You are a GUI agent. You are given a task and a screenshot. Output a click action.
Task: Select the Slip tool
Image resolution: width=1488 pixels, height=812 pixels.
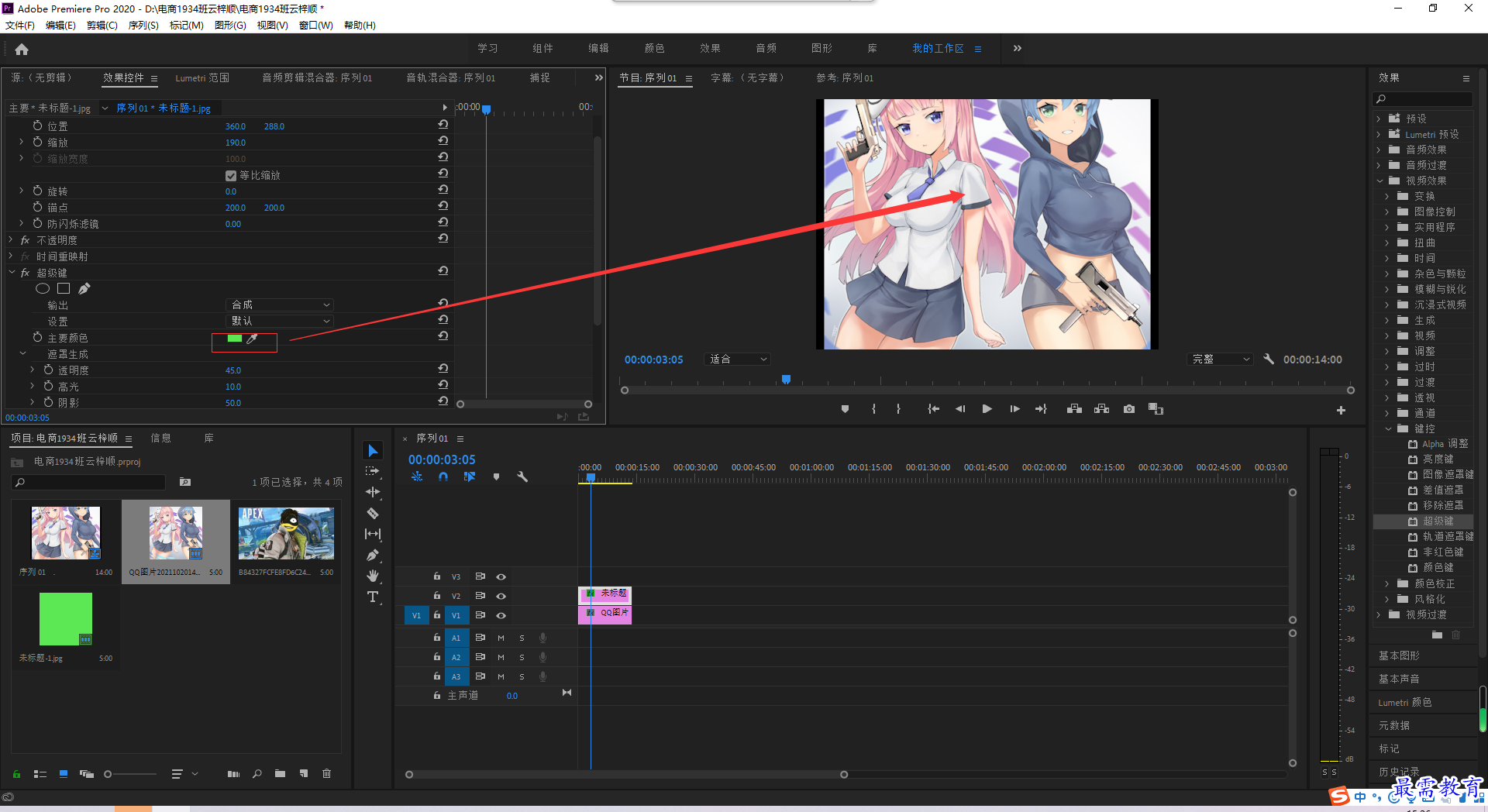373,534
